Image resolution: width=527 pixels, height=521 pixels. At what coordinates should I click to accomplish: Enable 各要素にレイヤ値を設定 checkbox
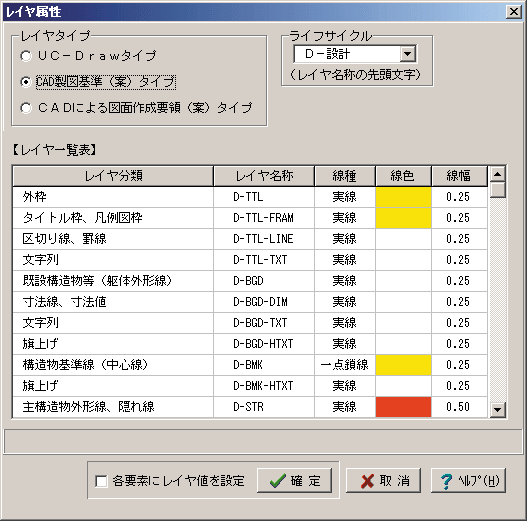(x=101, y=481)
